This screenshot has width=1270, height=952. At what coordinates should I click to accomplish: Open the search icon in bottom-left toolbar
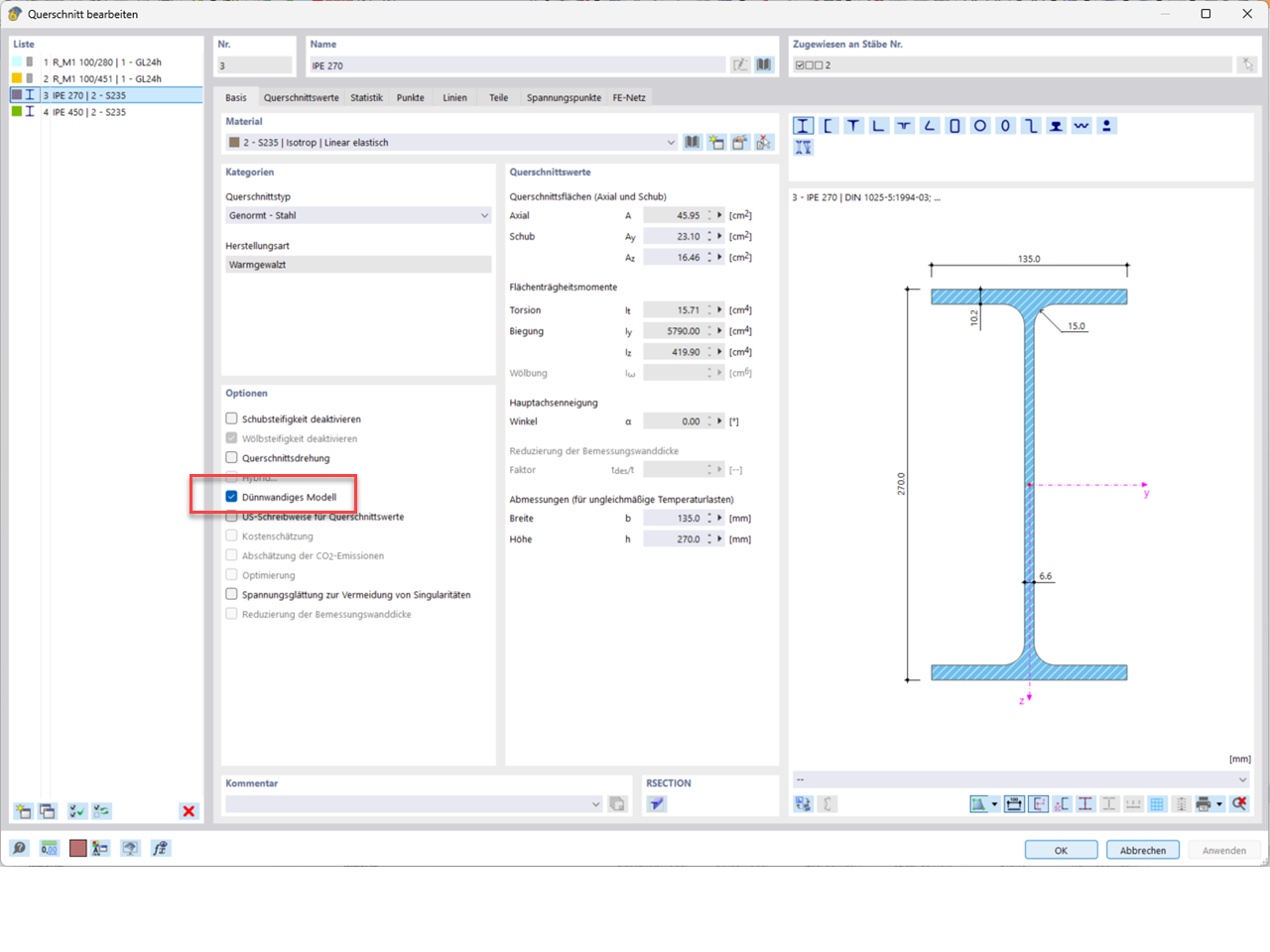click(x=19, y=848)
